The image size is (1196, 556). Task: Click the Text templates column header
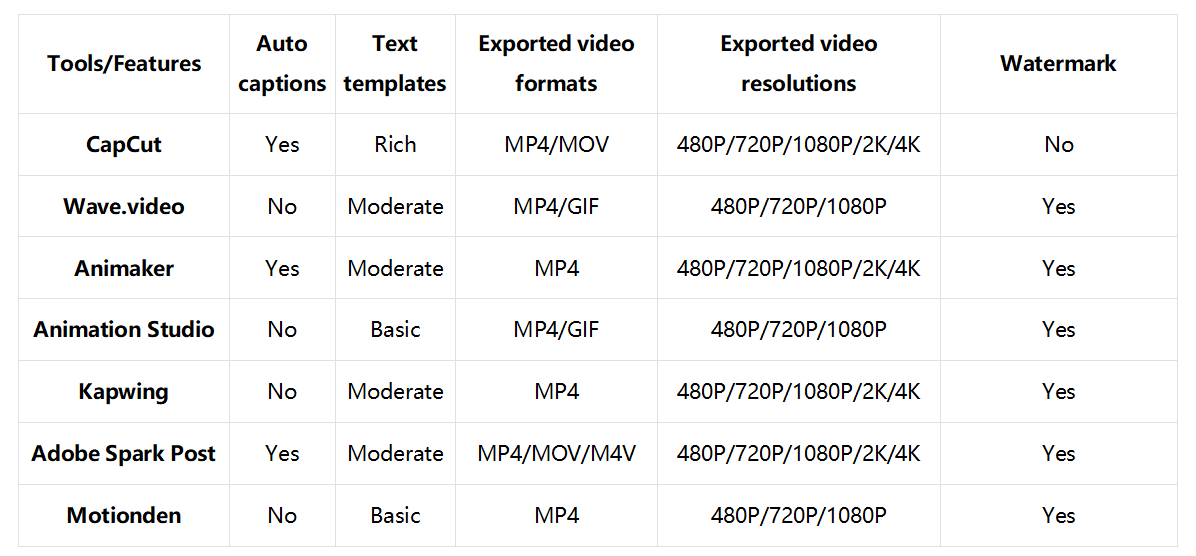point(395,64)
